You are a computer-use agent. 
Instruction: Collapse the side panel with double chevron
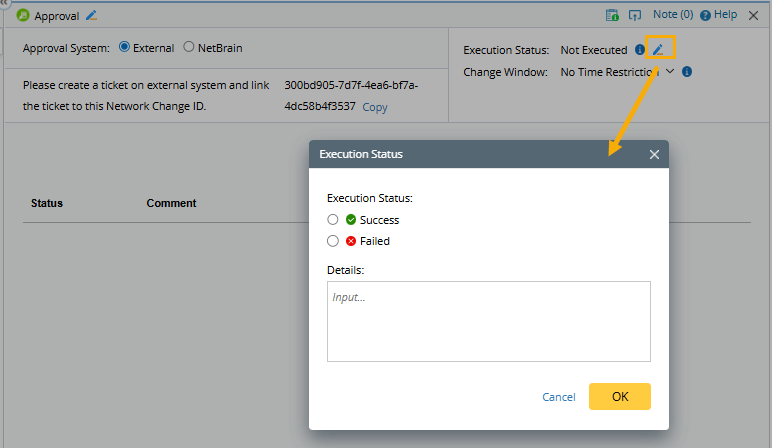(4, 4)
